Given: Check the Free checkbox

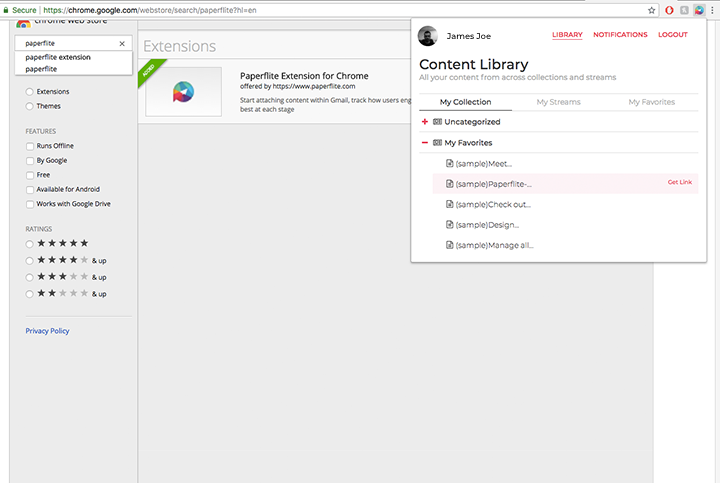Looking at the screenshot, I should [x=30, y=175].
